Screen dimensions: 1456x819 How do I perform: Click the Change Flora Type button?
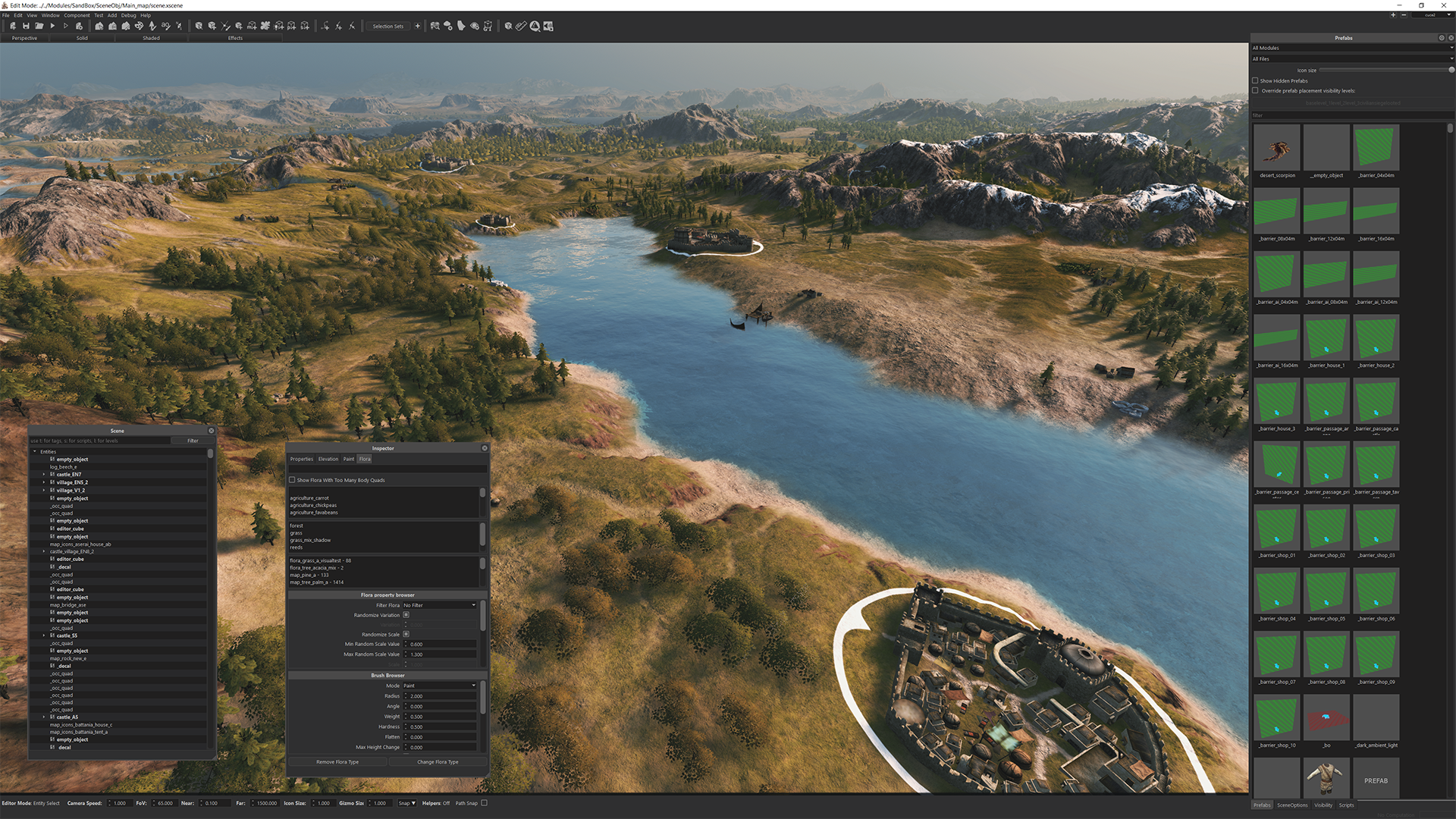(438, 762)
